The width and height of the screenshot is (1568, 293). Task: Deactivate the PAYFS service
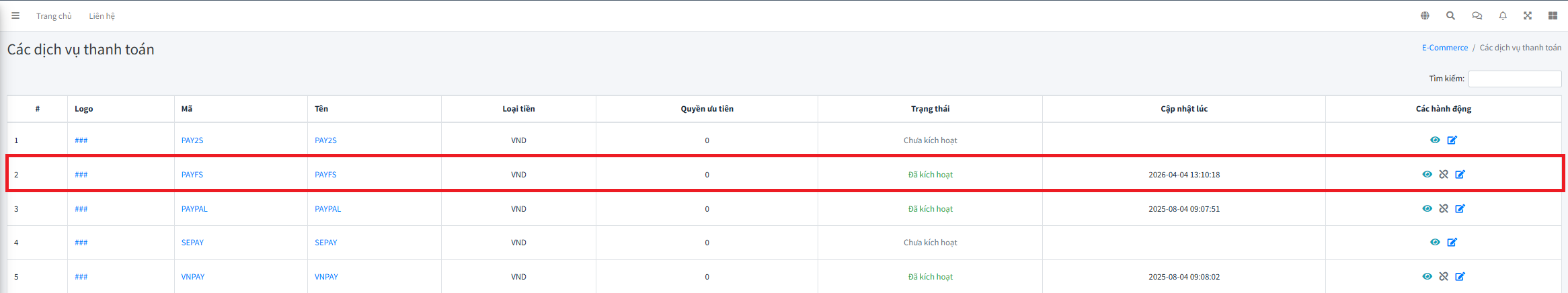[x=1444, y=175]
